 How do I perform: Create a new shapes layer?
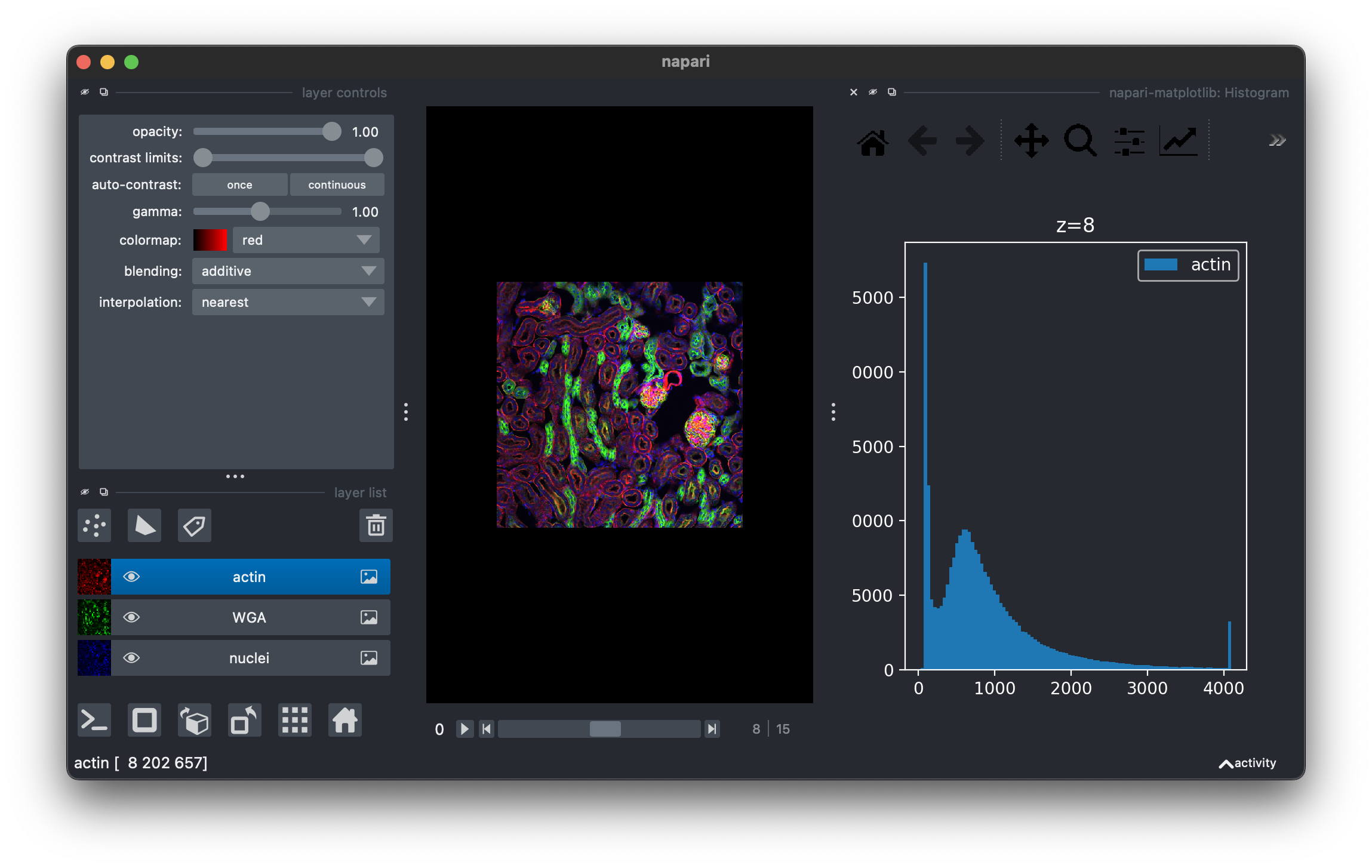tap(144, 526)
